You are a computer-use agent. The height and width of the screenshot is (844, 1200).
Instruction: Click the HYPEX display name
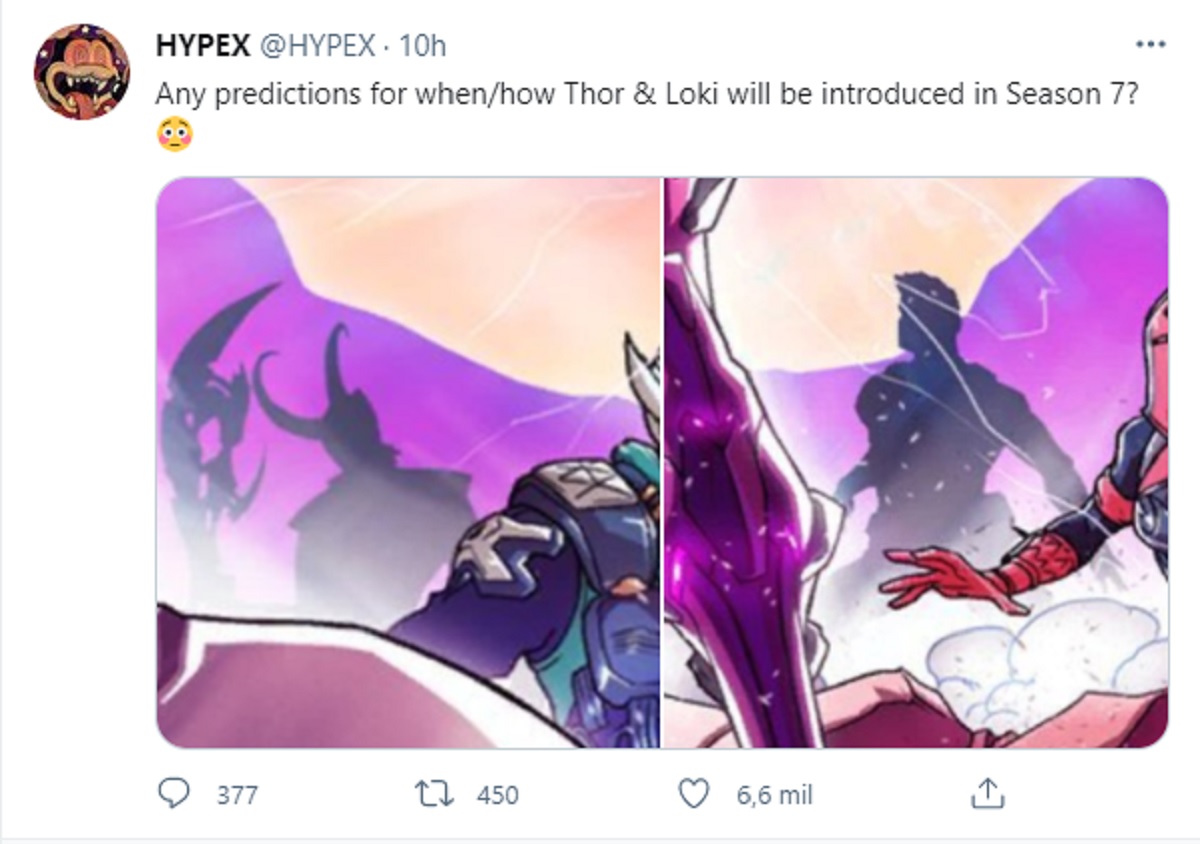[x=203, y=46]
